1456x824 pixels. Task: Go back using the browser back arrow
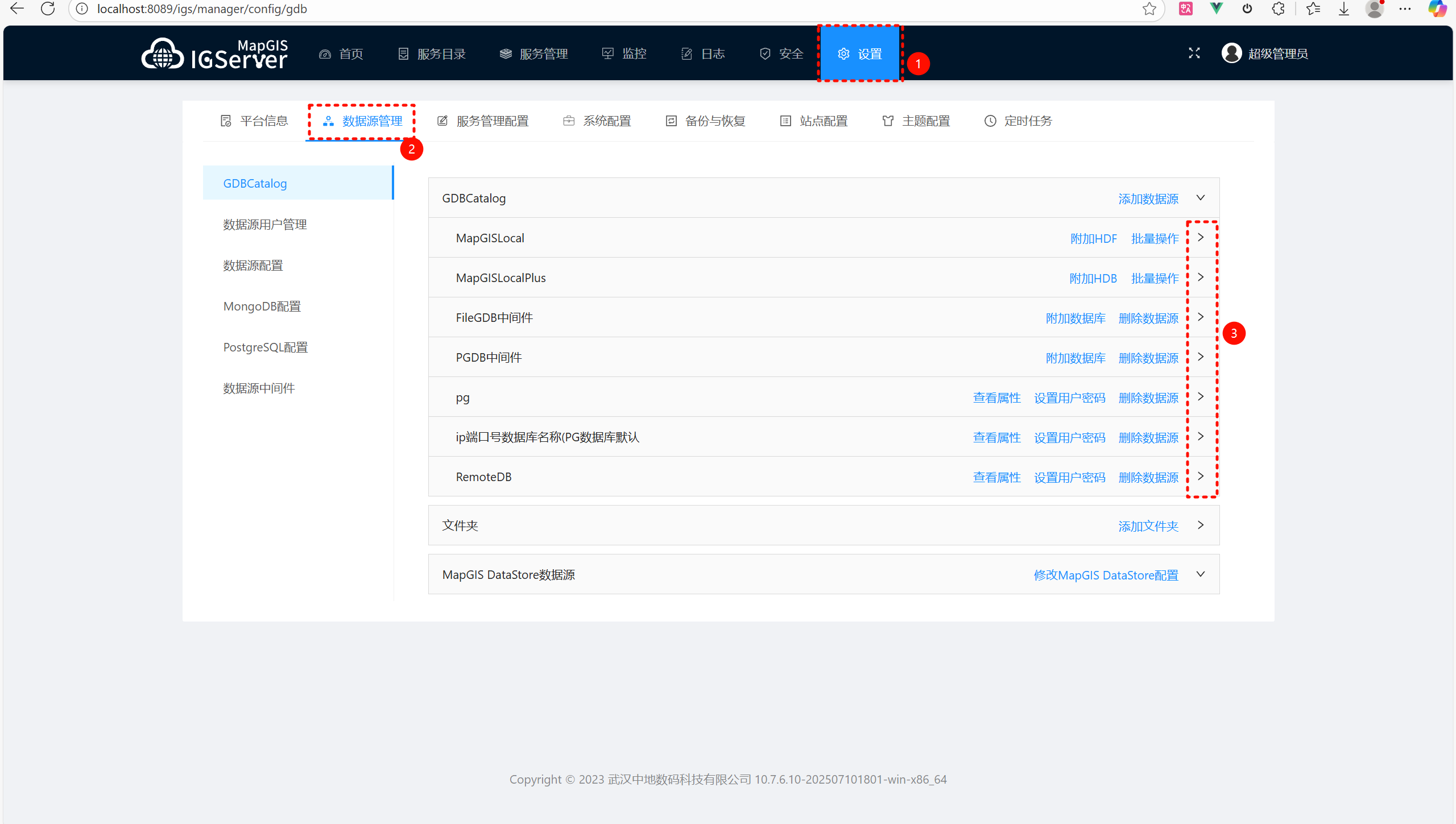pyautogui.click(x=17, y=9)
